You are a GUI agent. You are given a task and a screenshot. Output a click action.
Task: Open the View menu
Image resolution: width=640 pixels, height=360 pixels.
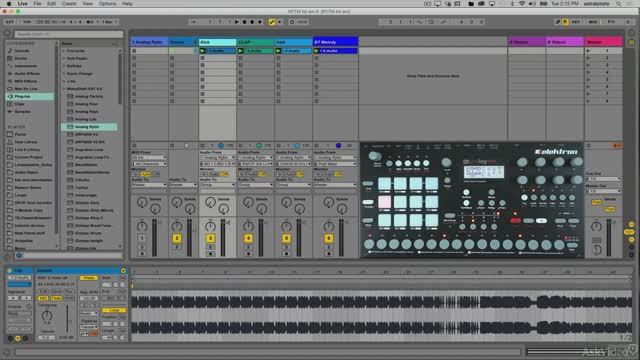pyautogui.click(x=87, y=4)
